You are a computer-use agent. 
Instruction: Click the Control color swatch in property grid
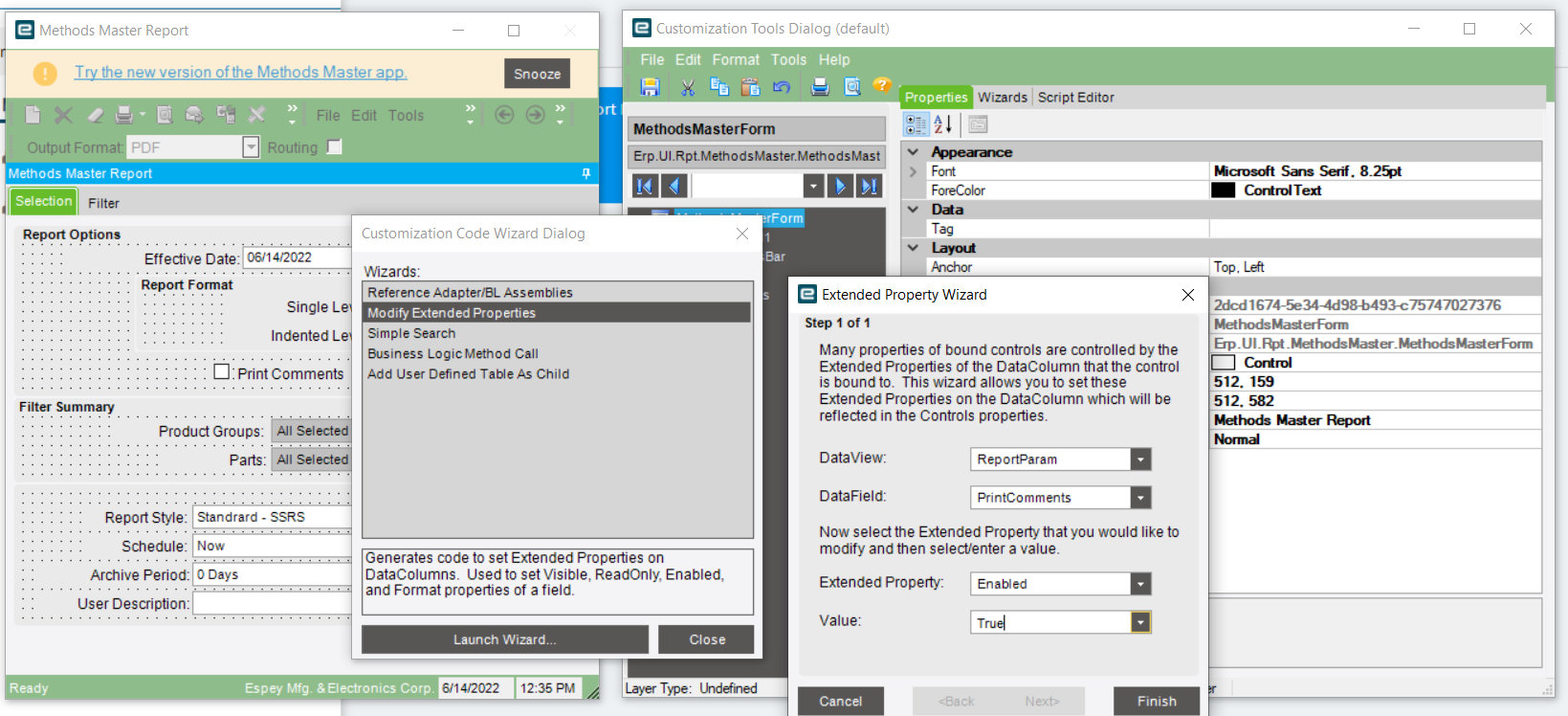point(1224,363)
